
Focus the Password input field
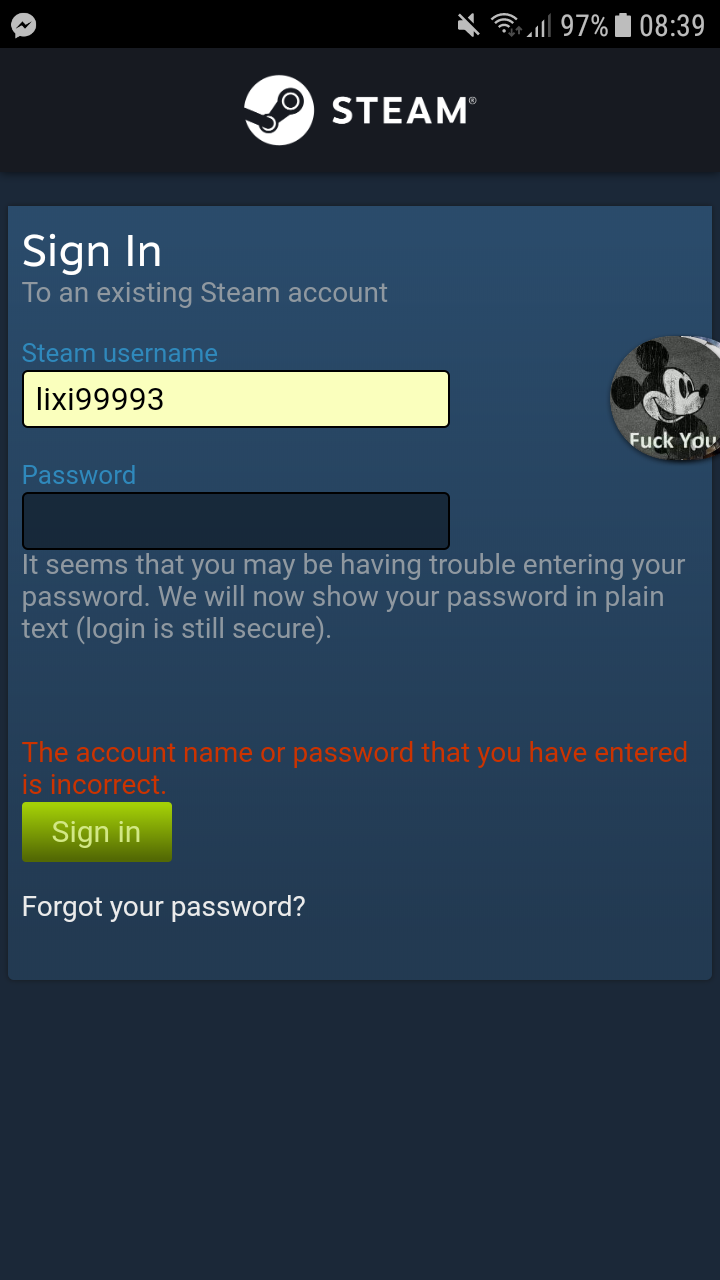[x=236, y=520]
